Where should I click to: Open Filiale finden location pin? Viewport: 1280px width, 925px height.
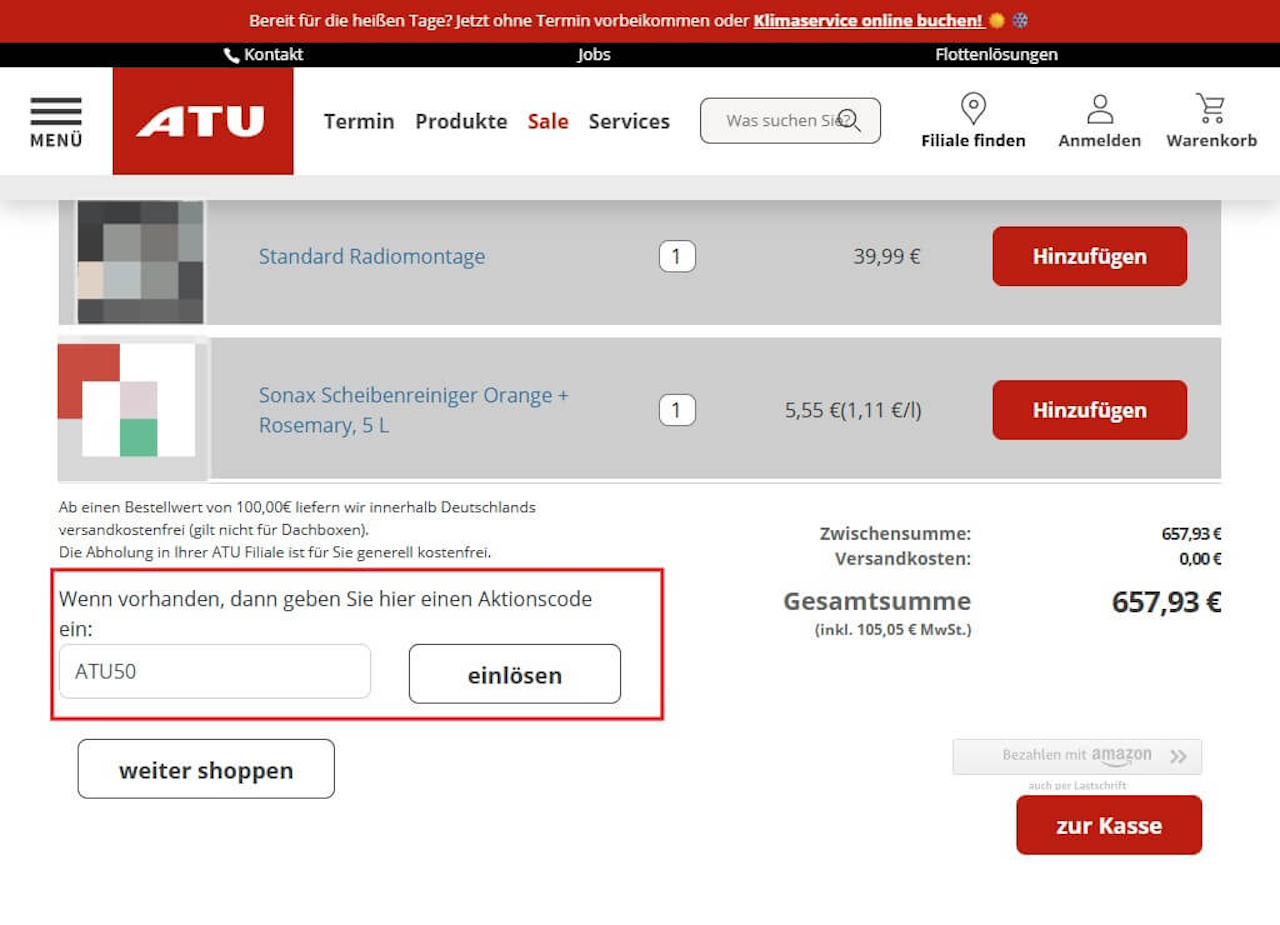point(973,108)
